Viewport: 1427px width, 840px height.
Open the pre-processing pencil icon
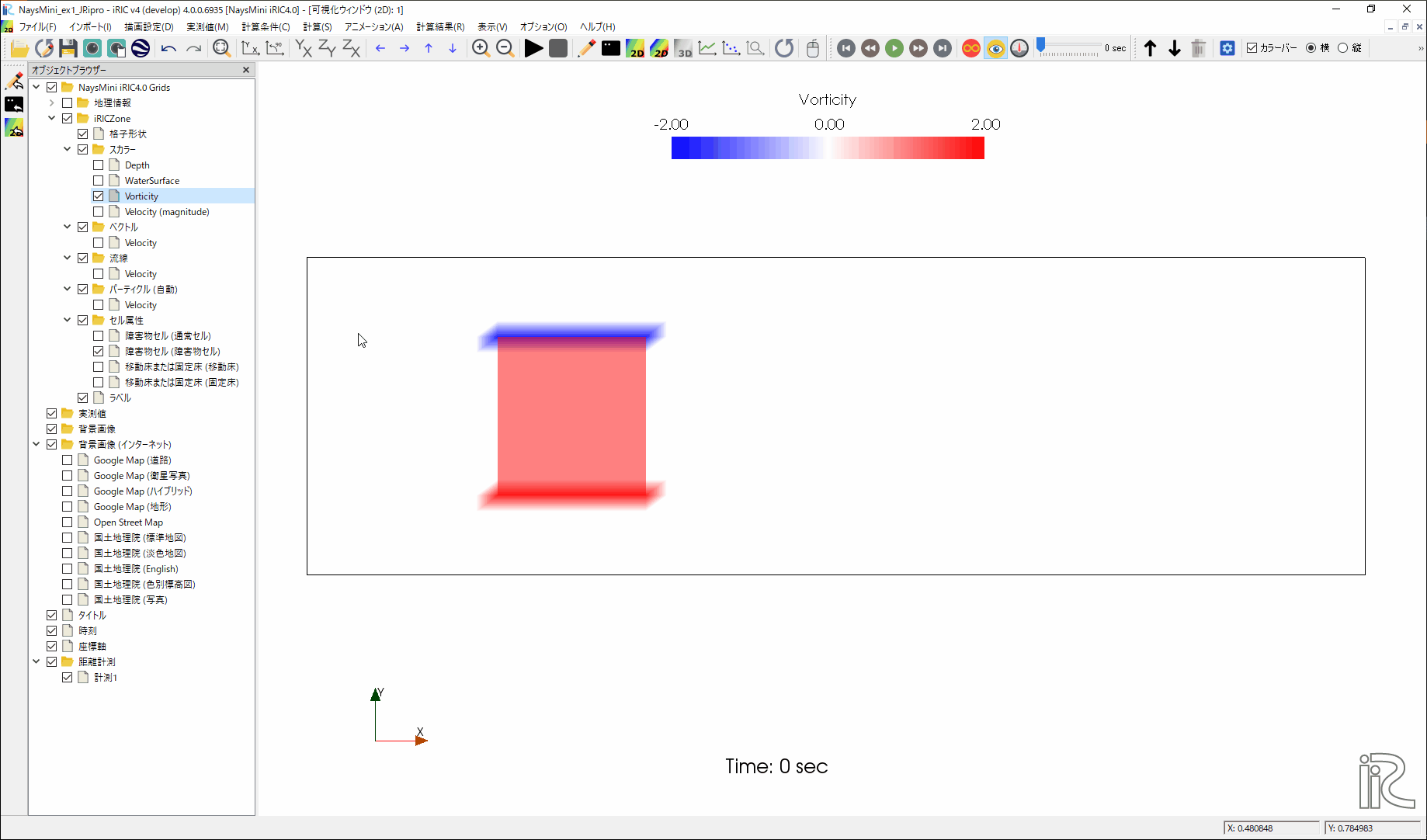pos(587,48)
